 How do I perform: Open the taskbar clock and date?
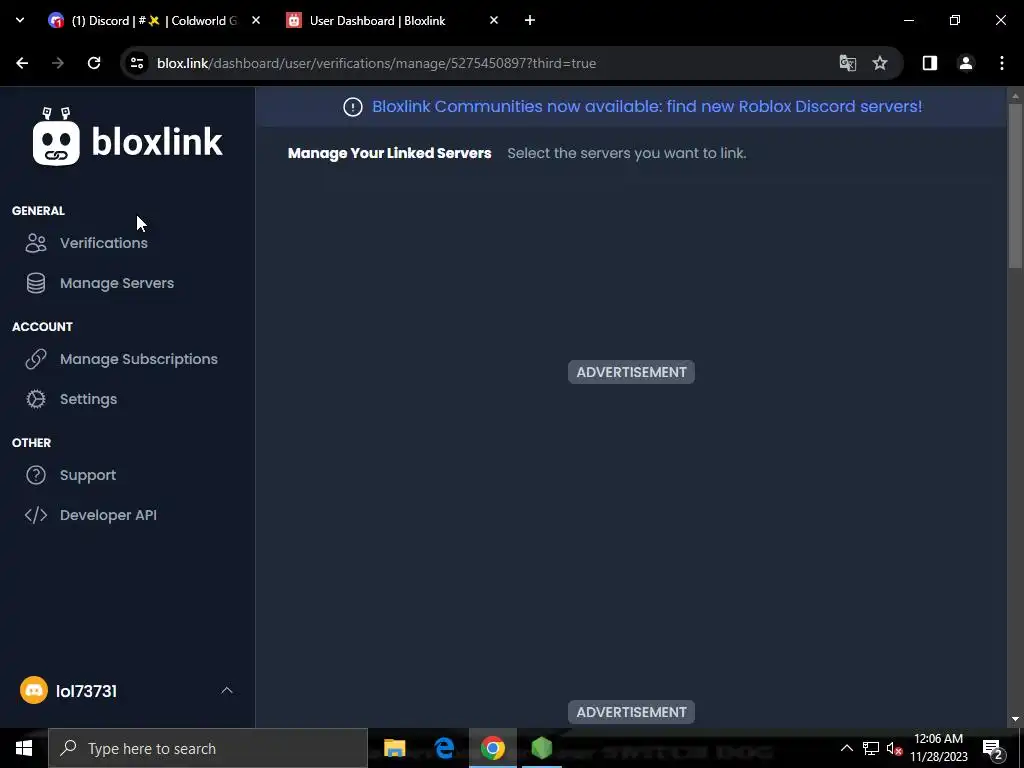[x=938, y=748]
